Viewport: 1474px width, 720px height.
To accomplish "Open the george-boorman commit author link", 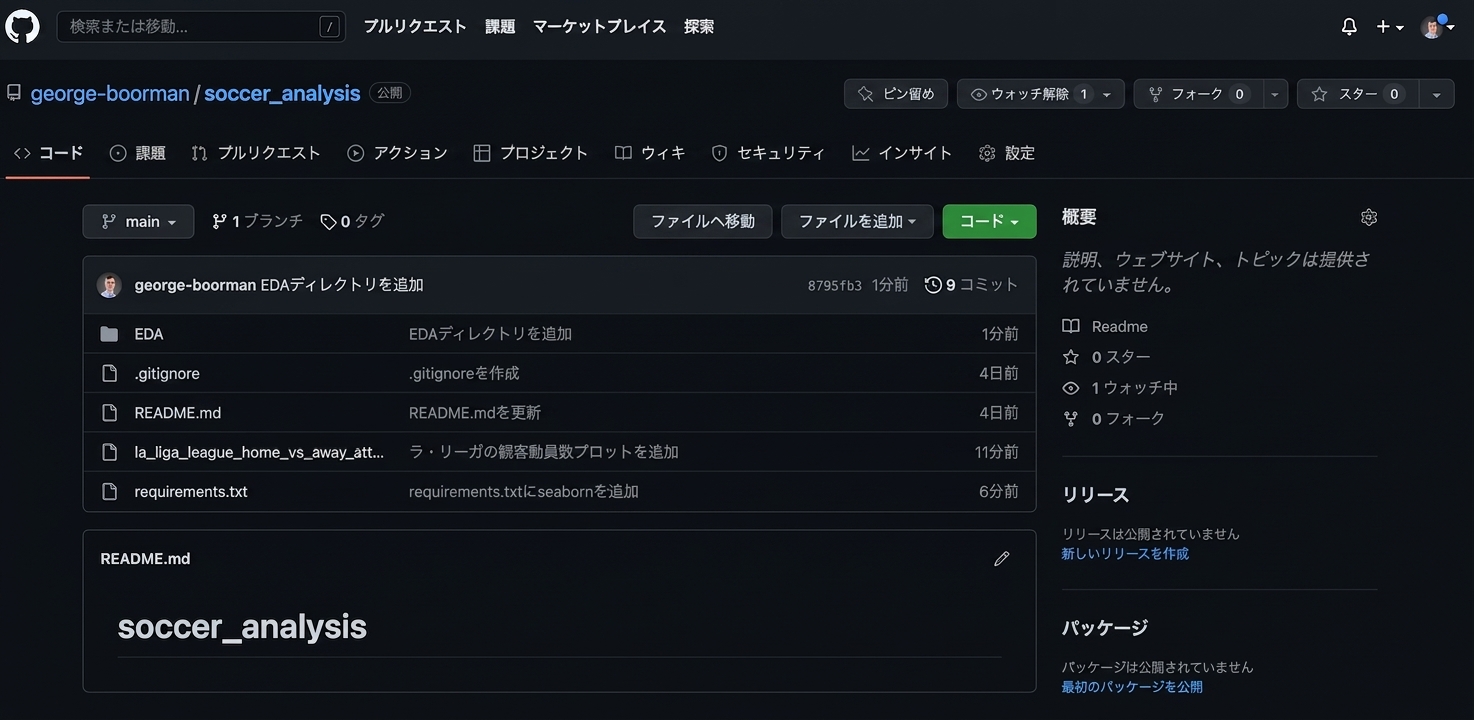I will [x=195, y=285].
